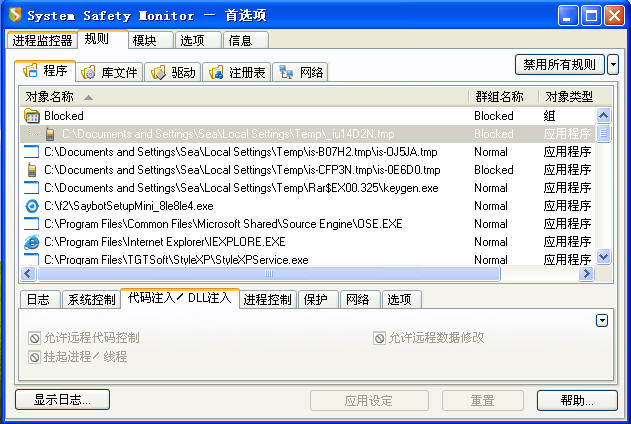Click the _iu14D2N.tmp row phone icon
This screenshot has height=424, width=631.
(x=50, y=134)
